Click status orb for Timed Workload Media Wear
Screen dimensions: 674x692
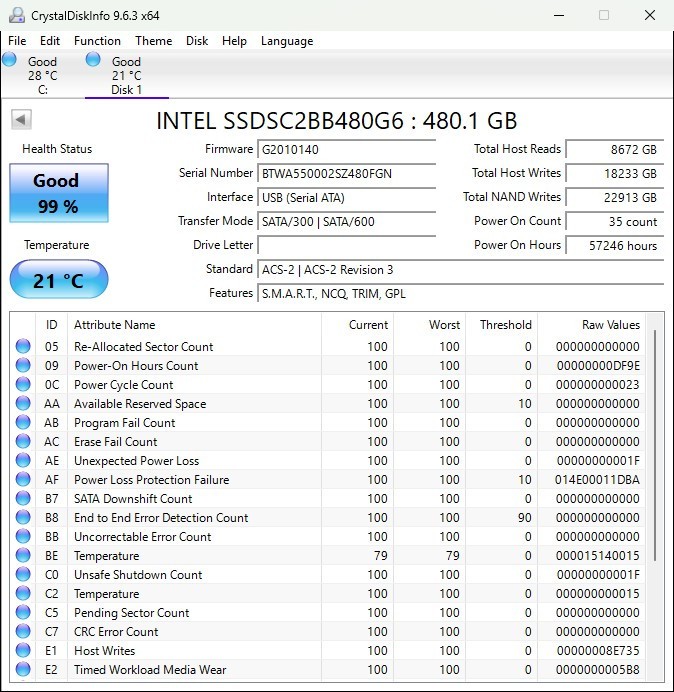point(23,669)
